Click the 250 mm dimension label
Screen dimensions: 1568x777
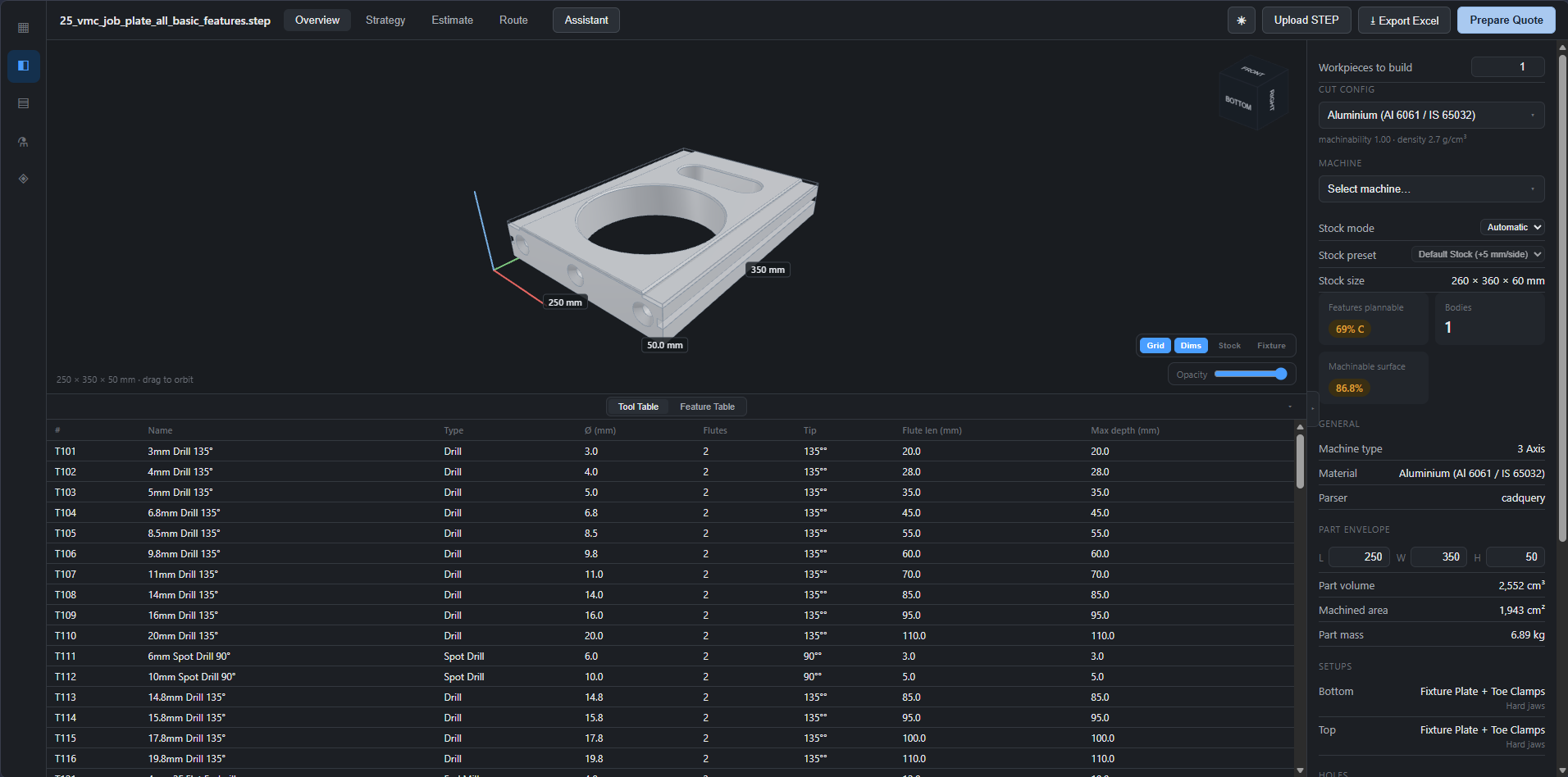coord(565,302)
